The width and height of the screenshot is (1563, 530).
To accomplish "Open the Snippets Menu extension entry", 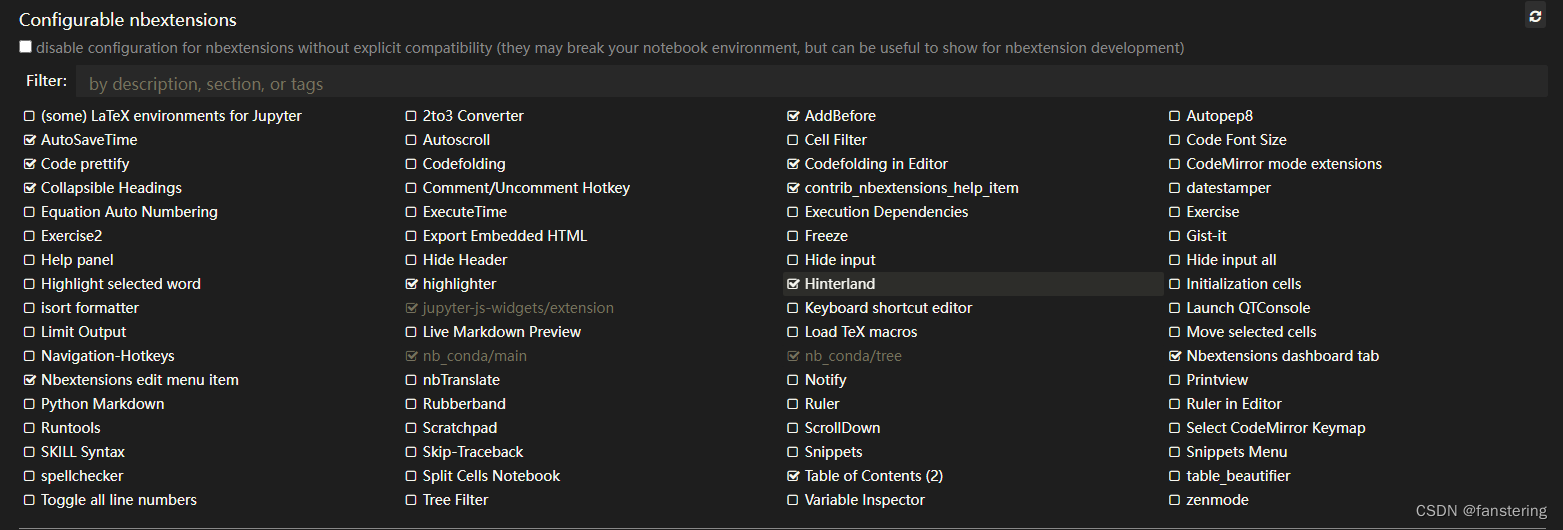I will pyautogui.click(x=1237, y=452).
